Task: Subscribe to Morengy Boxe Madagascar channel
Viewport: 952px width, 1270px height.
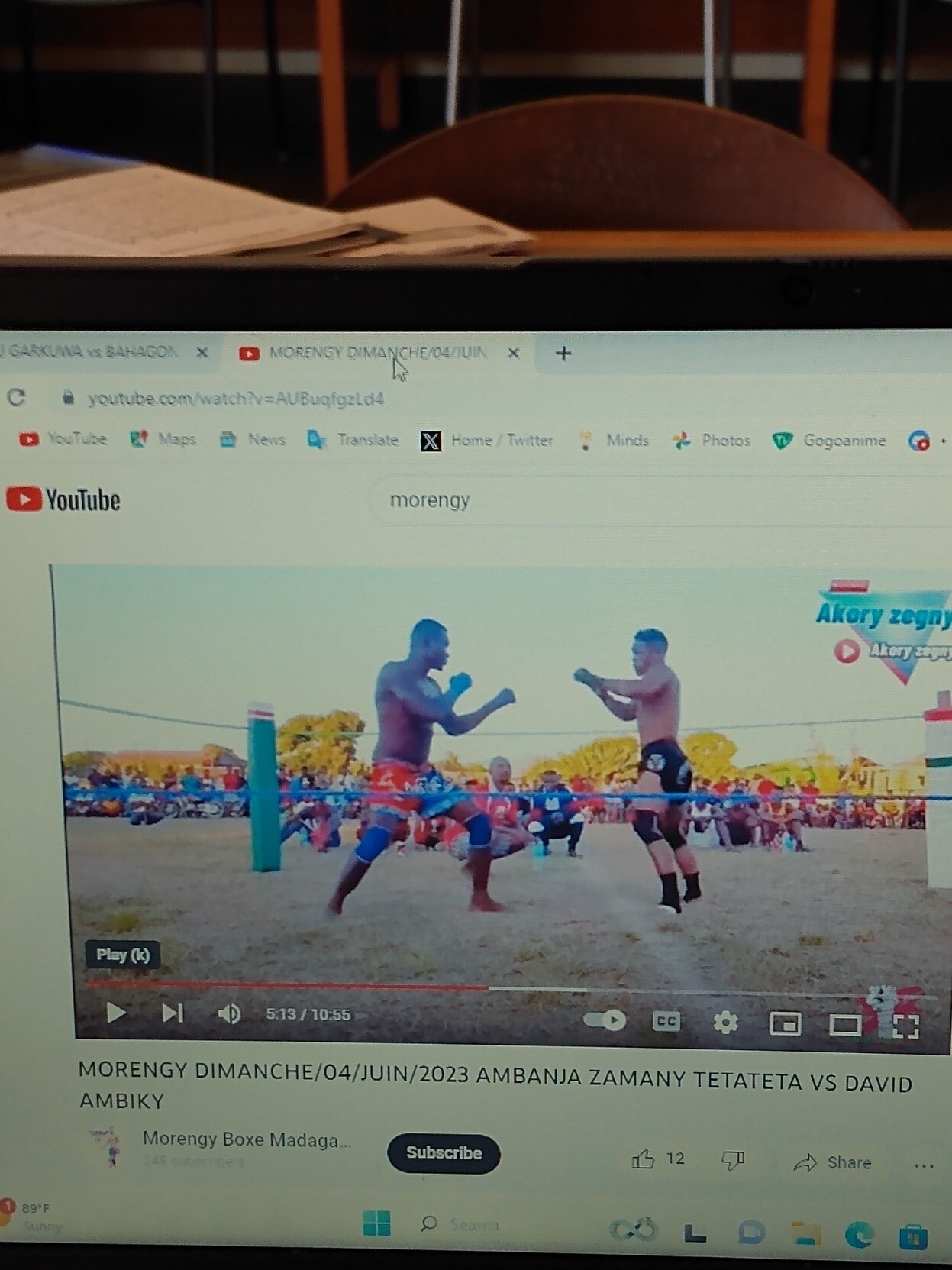Action: point(444,1152)
